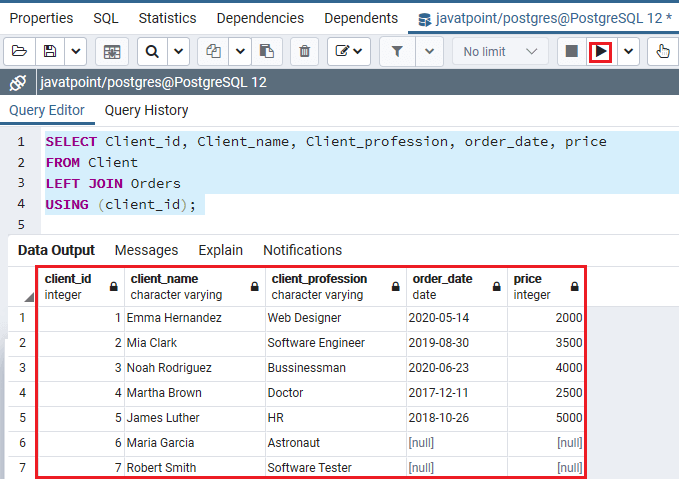Click the Execute query play button

(601, 52)
